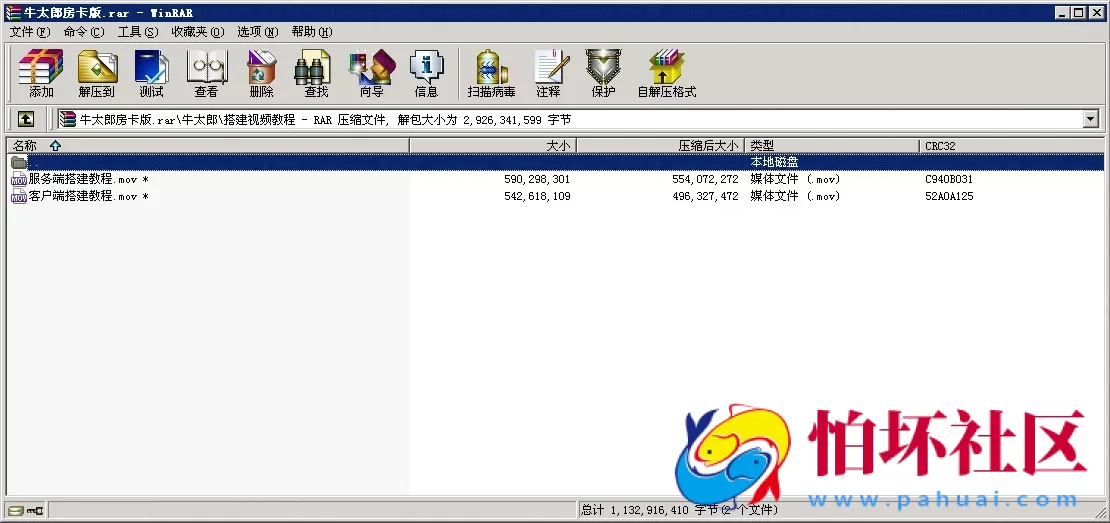
Task: Click CRC32 value C940B031
Action: pyautogui.click(x=949, y=180)
